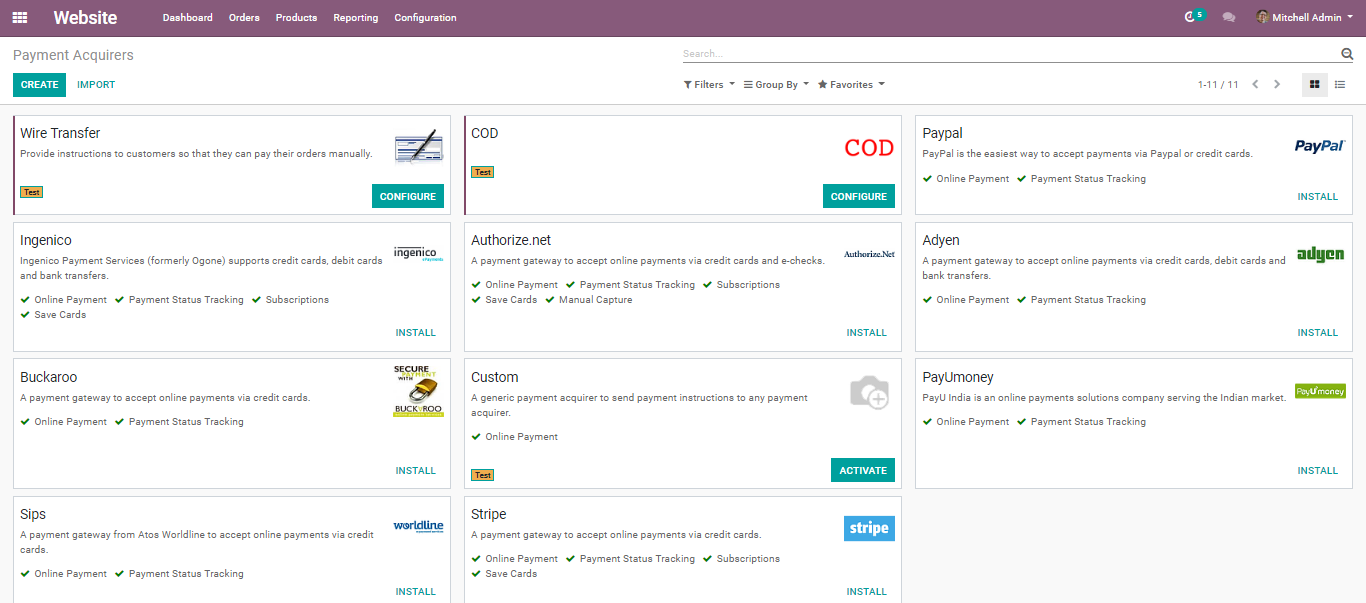The height and width of the screenshot is (603, 1366).
Task: Configure the COD acquirer
Action: tap(859, 196)
